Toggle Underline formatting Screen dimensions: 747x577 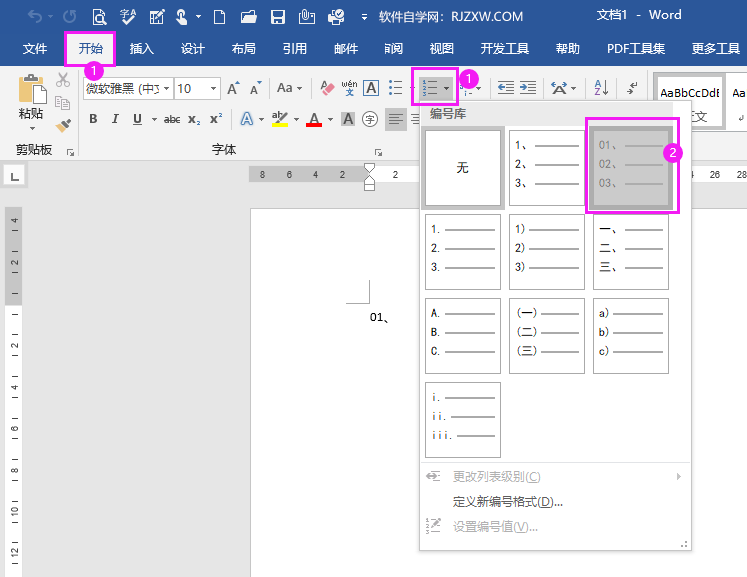click(137, 119)
